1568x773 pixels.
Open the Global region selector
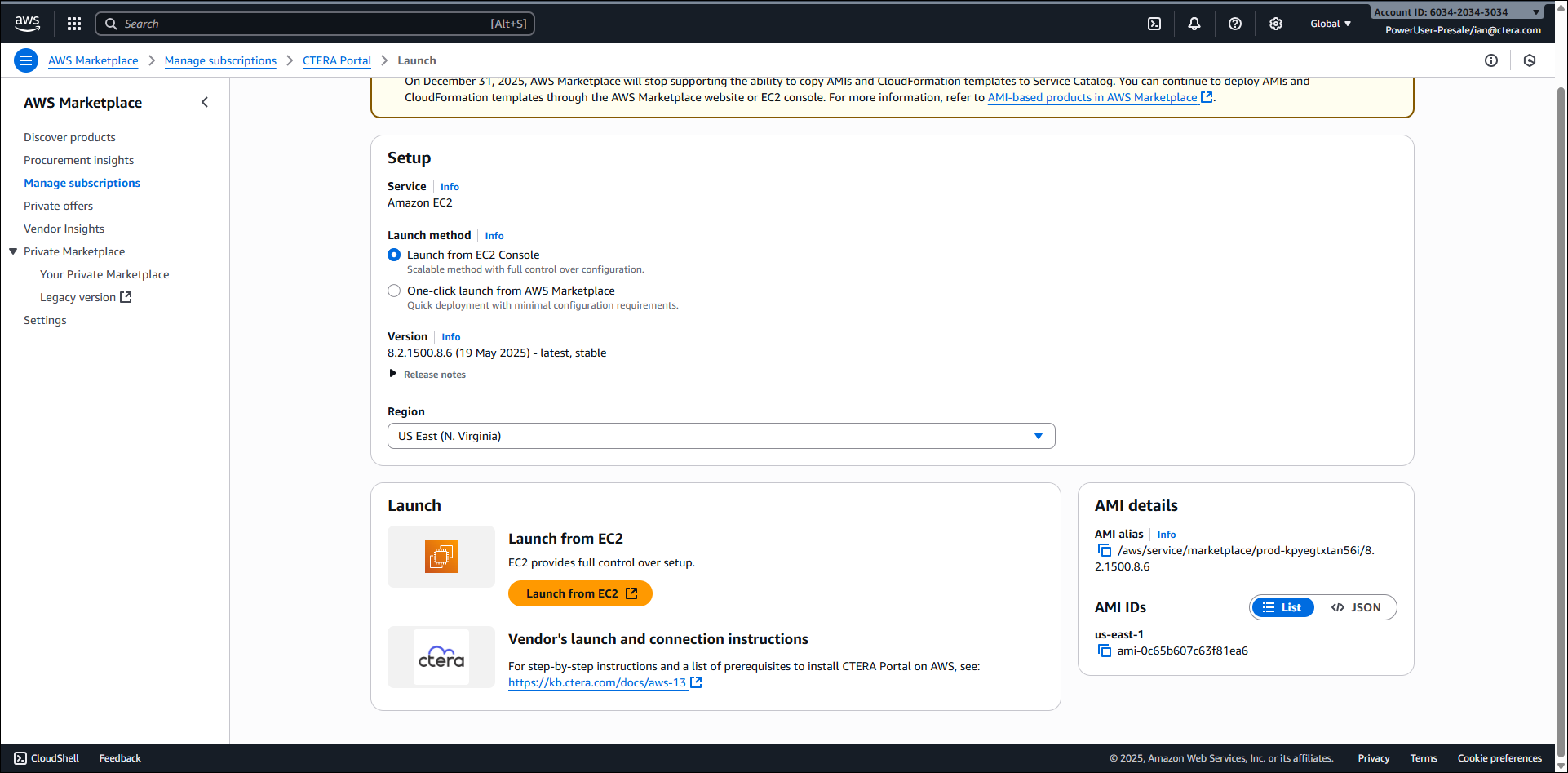[1331, 24]
